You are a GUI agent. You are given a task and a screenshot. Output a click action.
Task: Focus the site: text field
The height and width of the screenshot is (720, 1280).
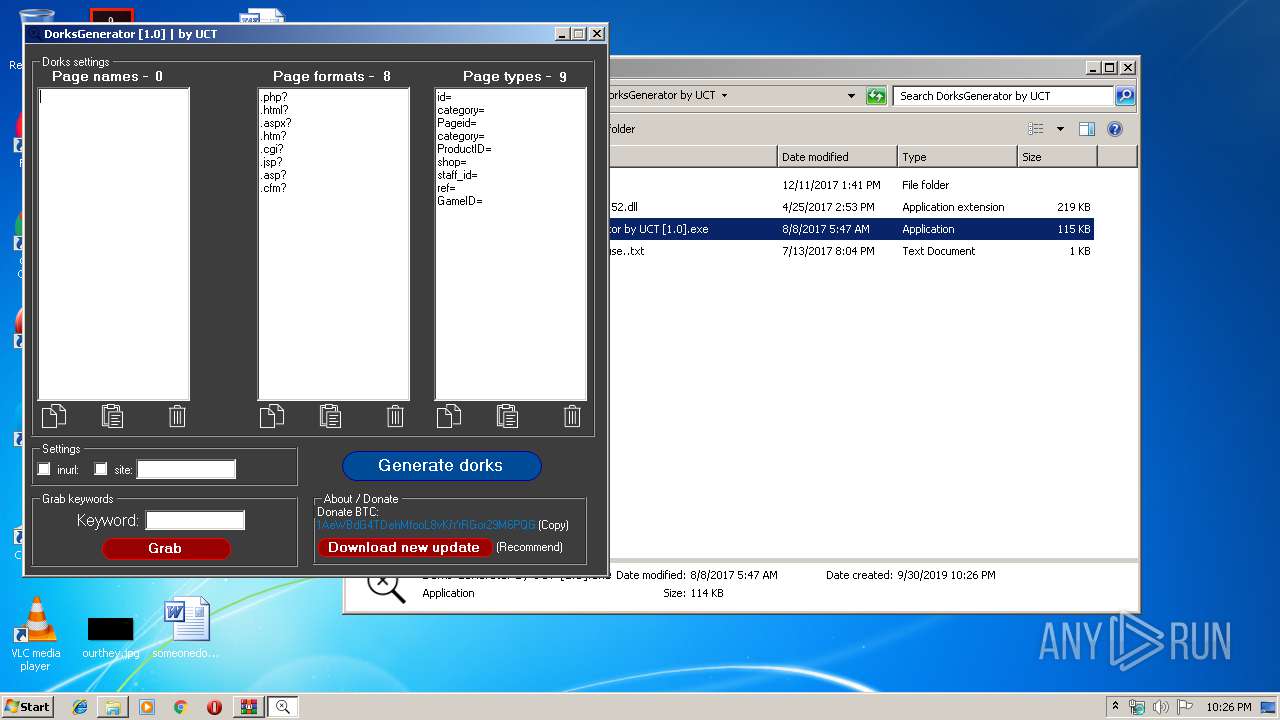[186, 469]
